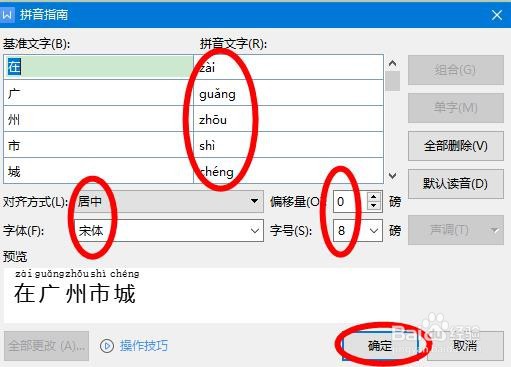
Task: Click the 全部更改(A) button
Action: point(46,346)
